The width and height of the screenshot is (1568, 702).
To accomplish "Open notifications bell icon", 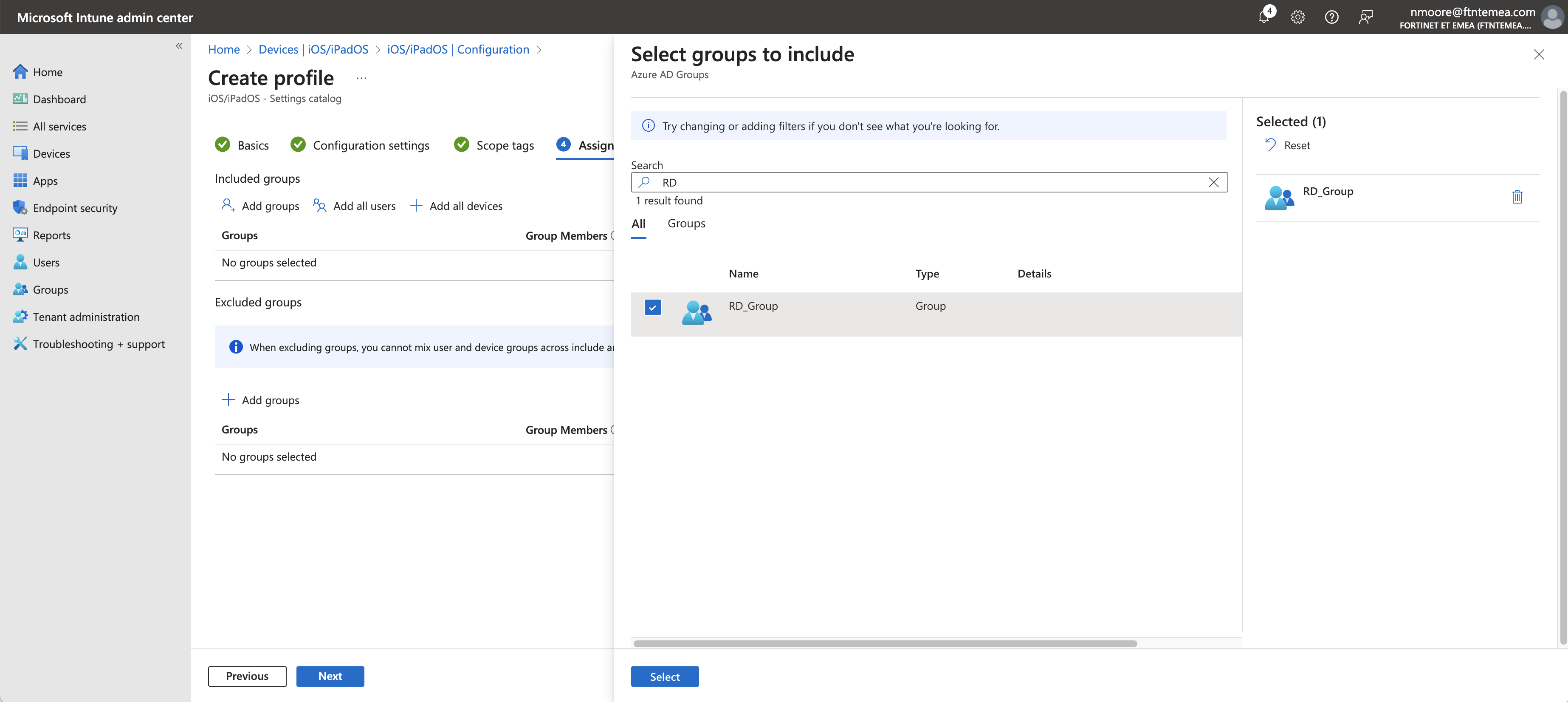I will coord(1263,17).
